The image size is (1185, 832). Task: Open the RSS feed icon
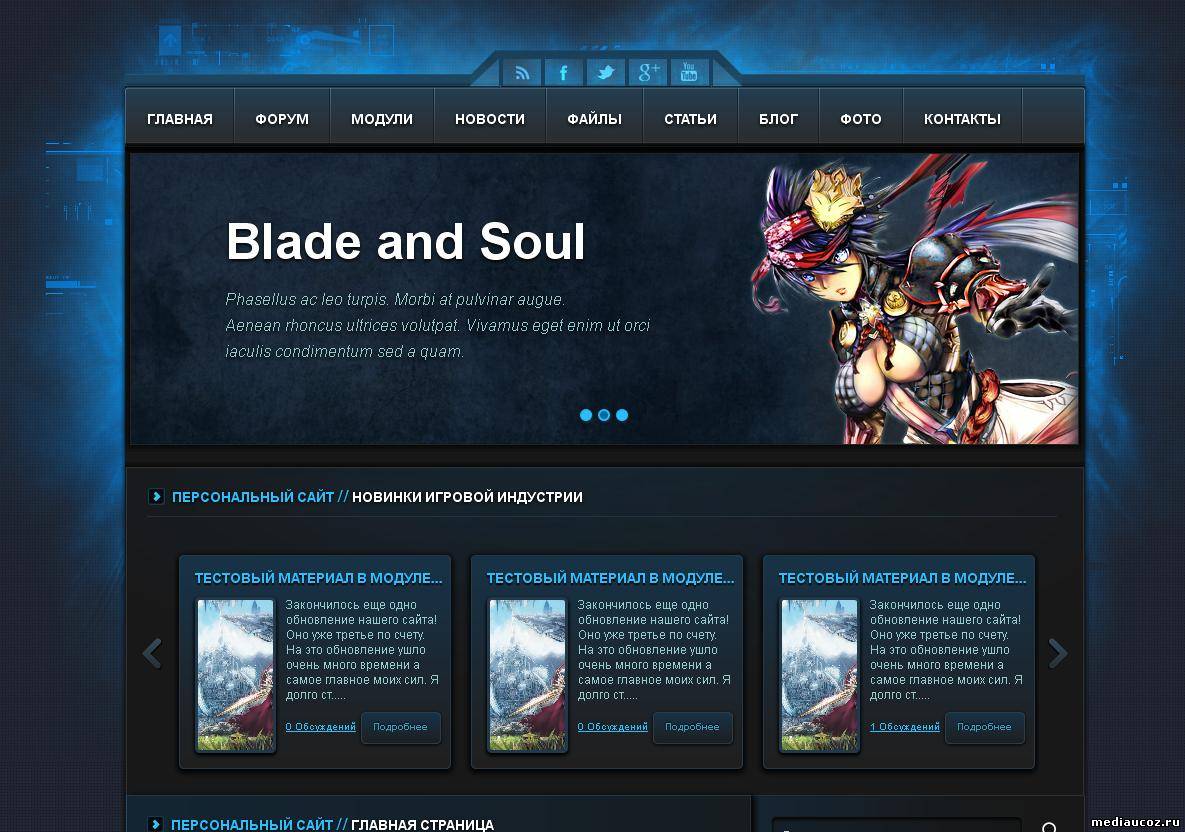pyautogui.click(x=522, y=73)
